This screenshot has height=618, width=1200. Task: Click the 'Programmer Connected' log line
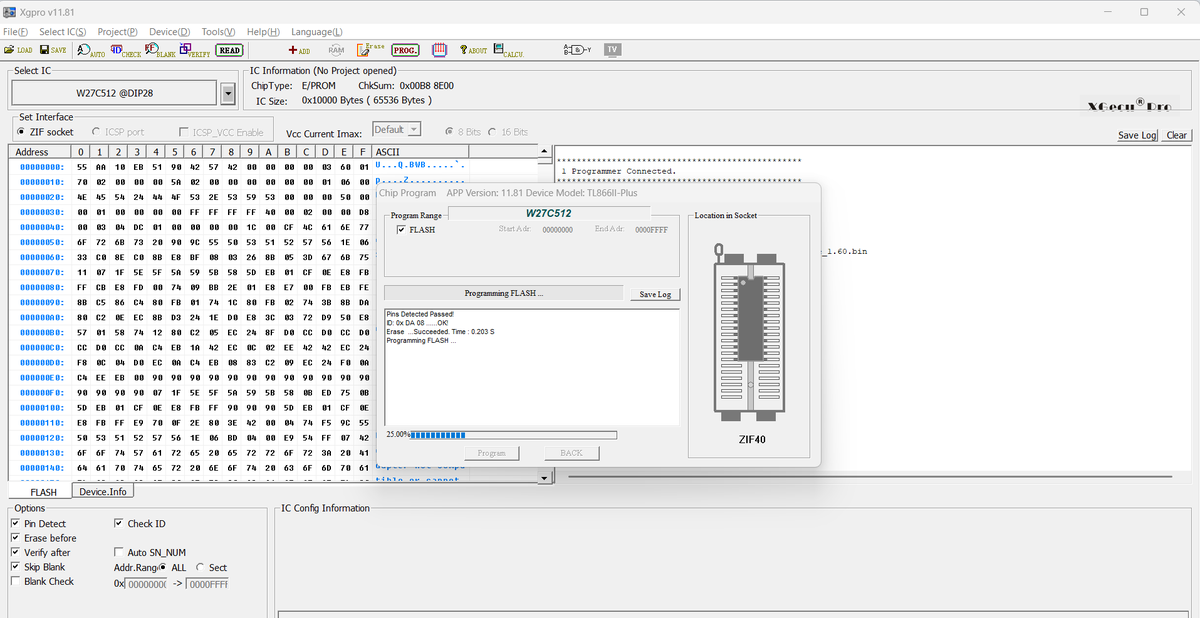coord(618,171)
